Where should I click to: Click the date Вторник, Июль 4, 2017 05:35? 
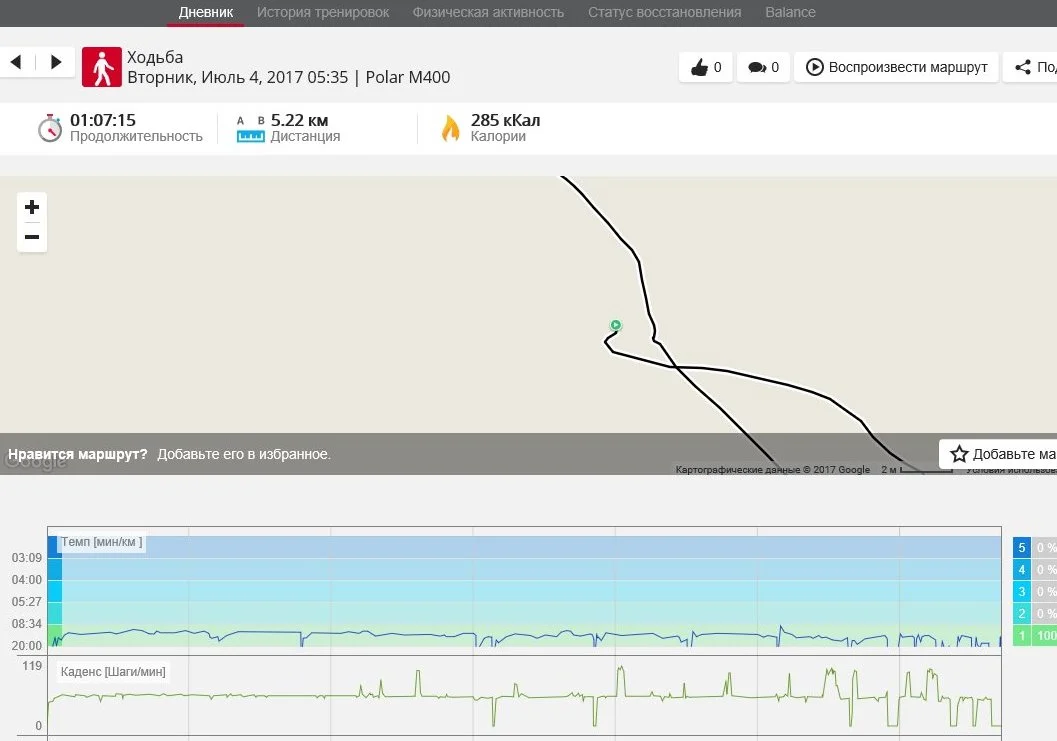coord(237,77)
